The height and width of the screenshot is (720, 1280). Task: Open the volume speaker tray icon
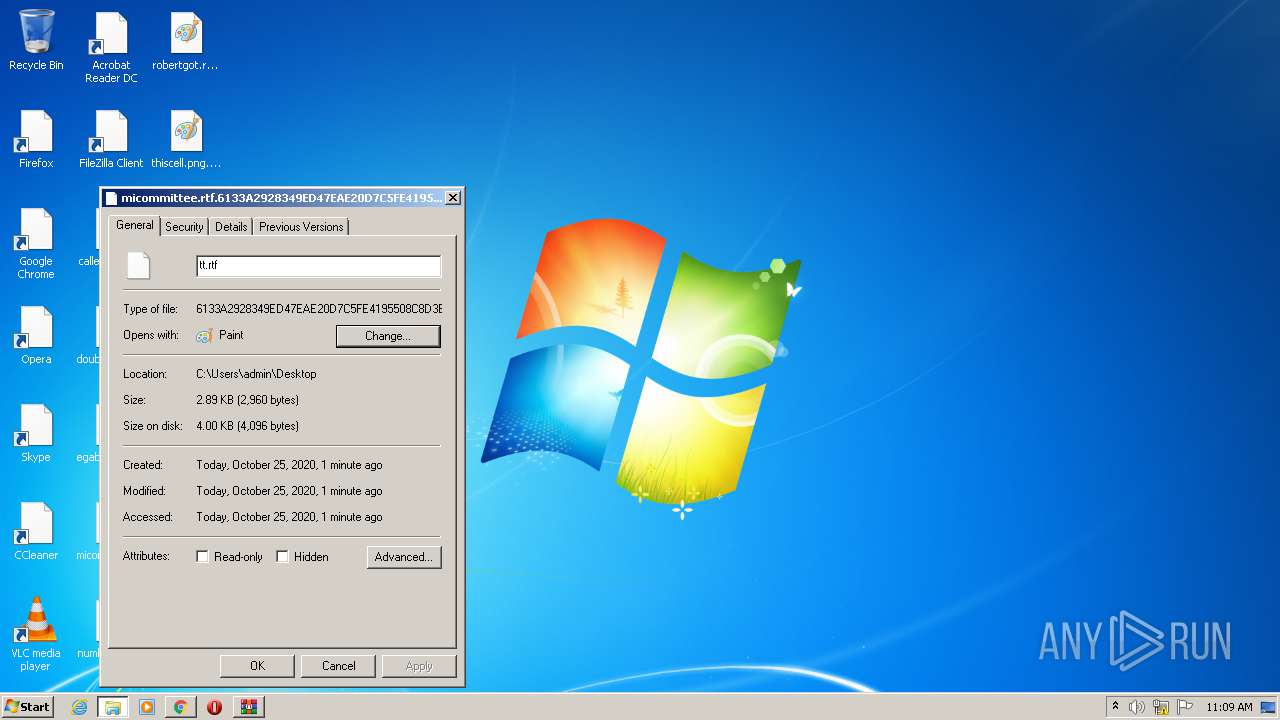[x=1137, y=707]
